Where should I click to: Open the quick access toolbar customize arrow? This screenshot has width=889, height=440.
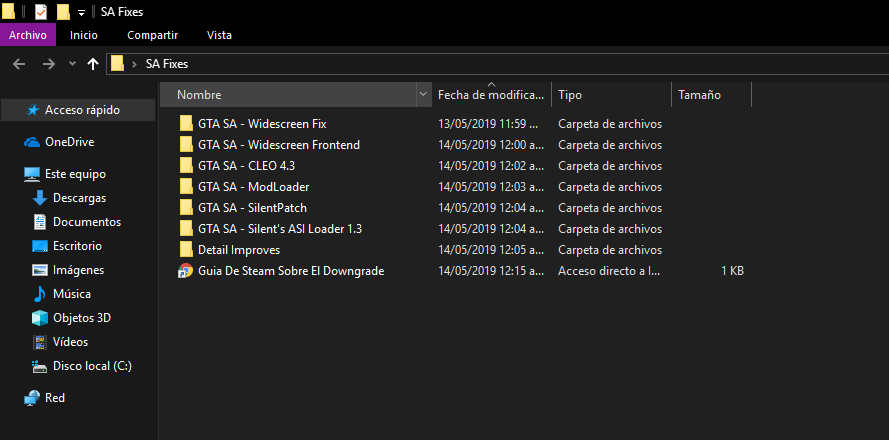pyautogui.click(x=81, y=12)
